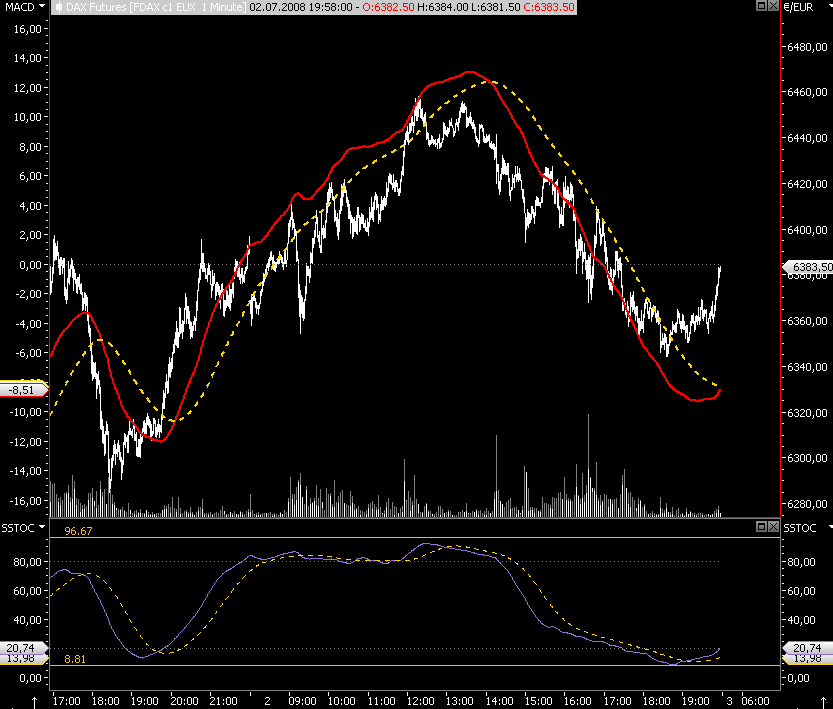This screenshot has height=709, width=833.
Task: Maximize the SSTOC indicator pane
Action: 761,526
